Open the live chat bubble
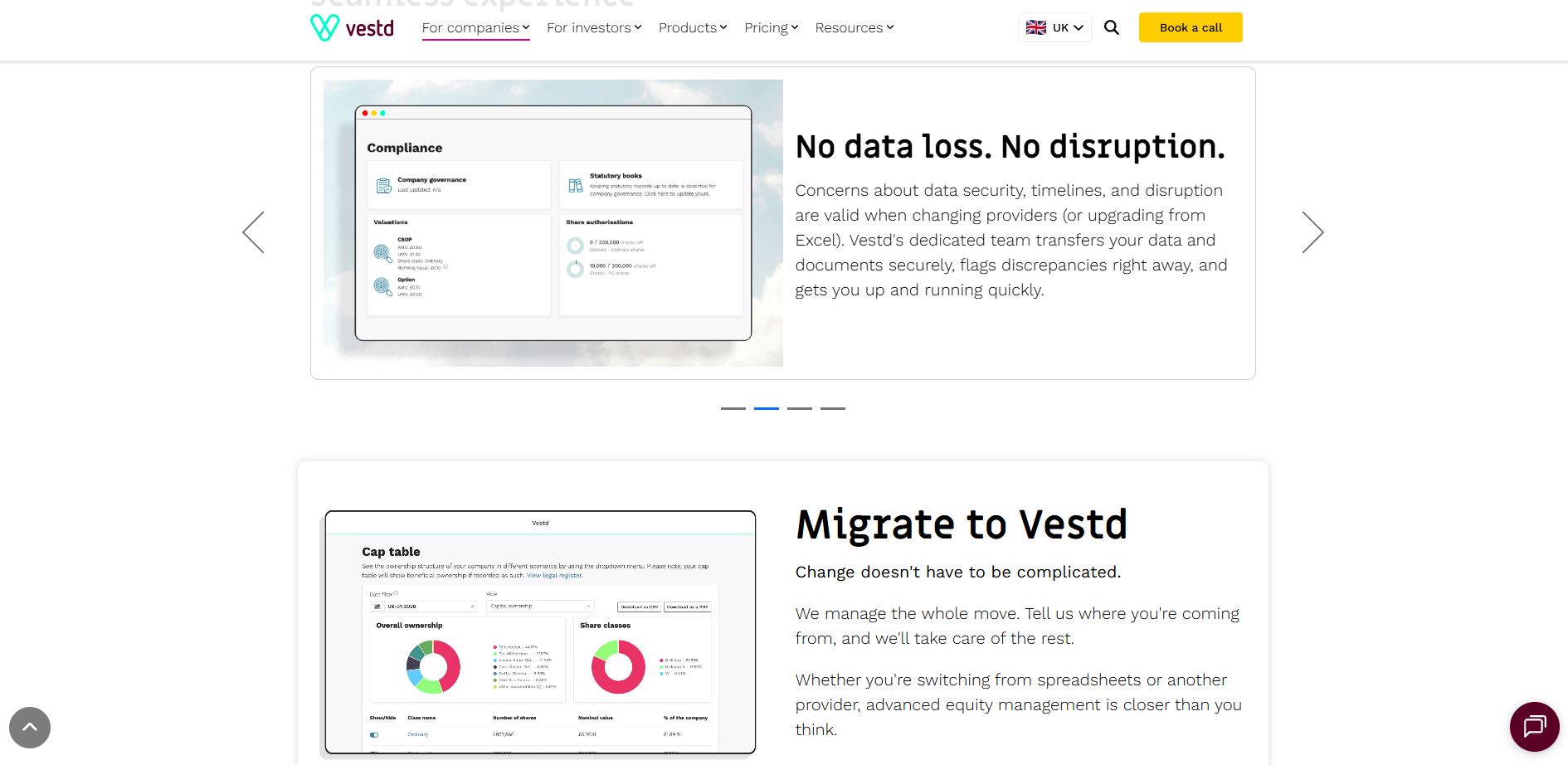The height and width of the screenshot is (765, 1568). coord(1535,727)
